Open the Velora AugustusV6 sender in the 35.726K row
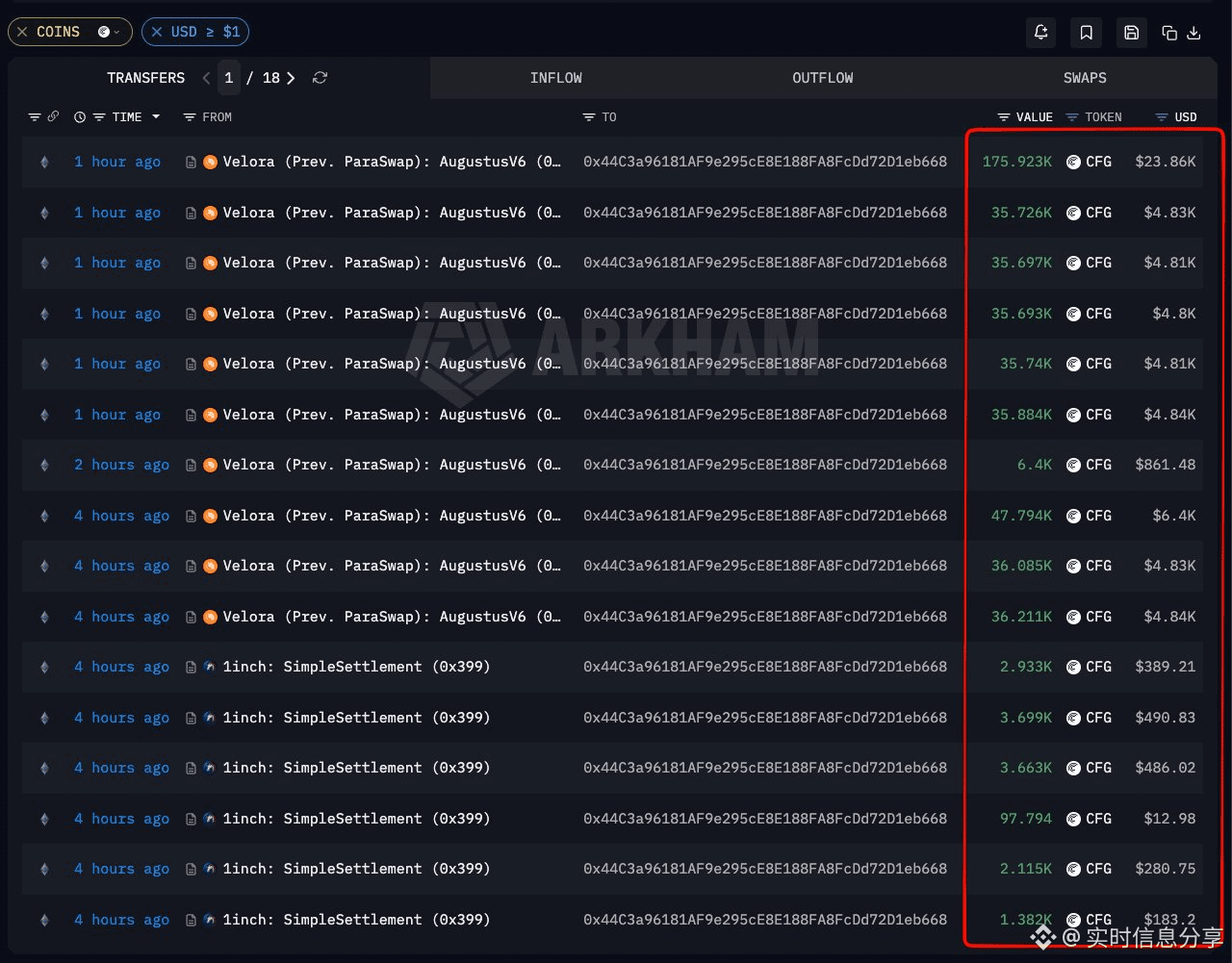 (392, 213)
